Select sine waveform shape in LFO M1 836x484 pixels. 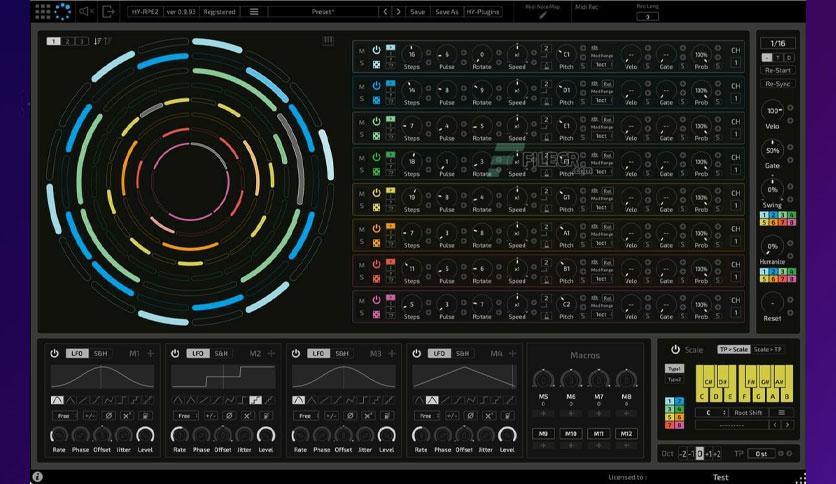(x=57, y=400)
